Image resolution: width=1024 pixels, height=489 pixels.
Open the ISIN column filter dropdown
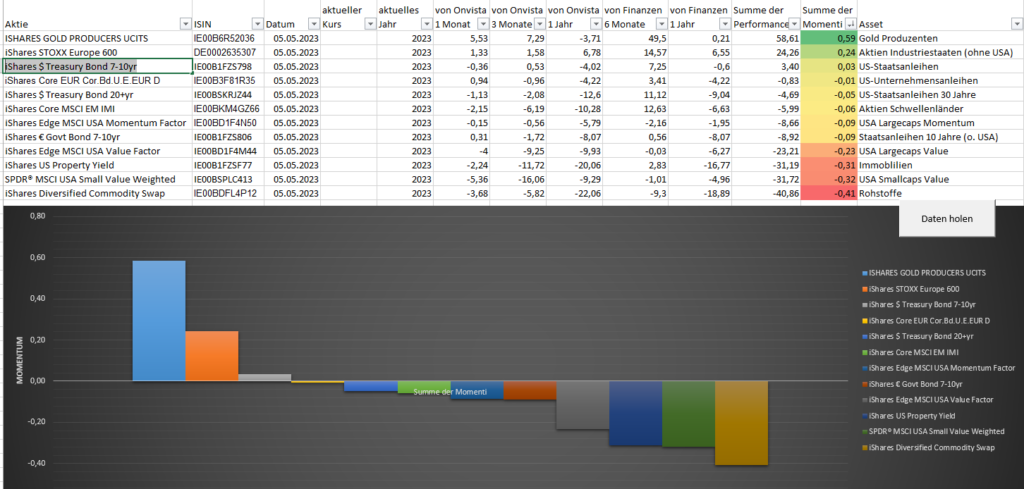tap(256, 24)
